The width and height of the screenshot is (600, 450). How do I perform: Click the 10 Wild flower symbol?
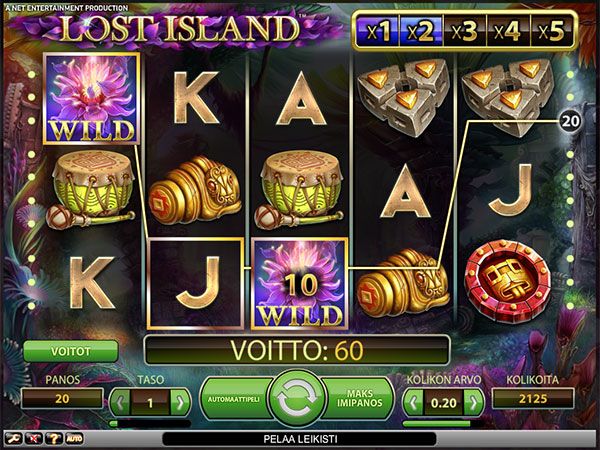[300, 284]
